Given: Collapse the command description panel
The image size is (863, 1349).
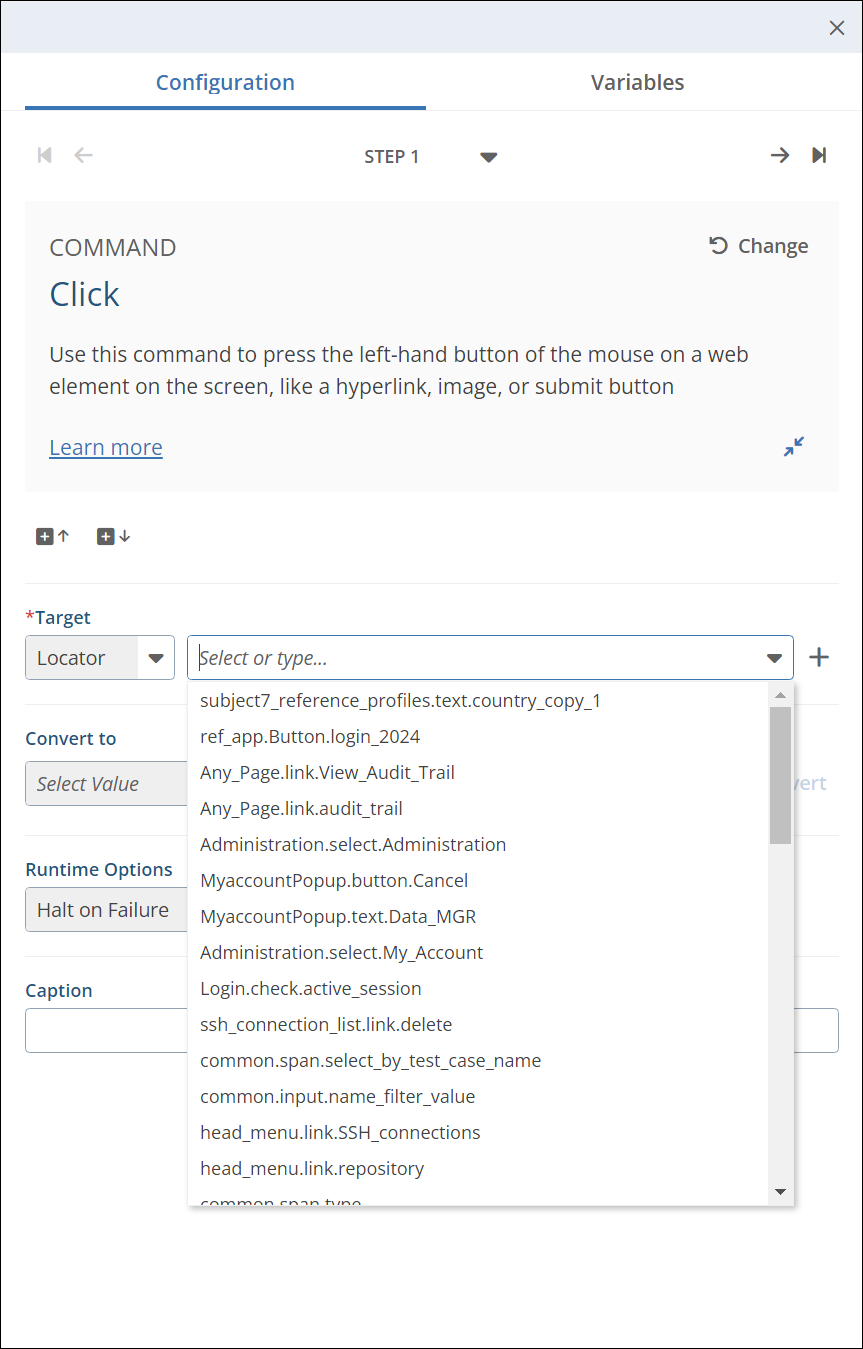Looking at the screenshot, I should (x=794, y=447).
